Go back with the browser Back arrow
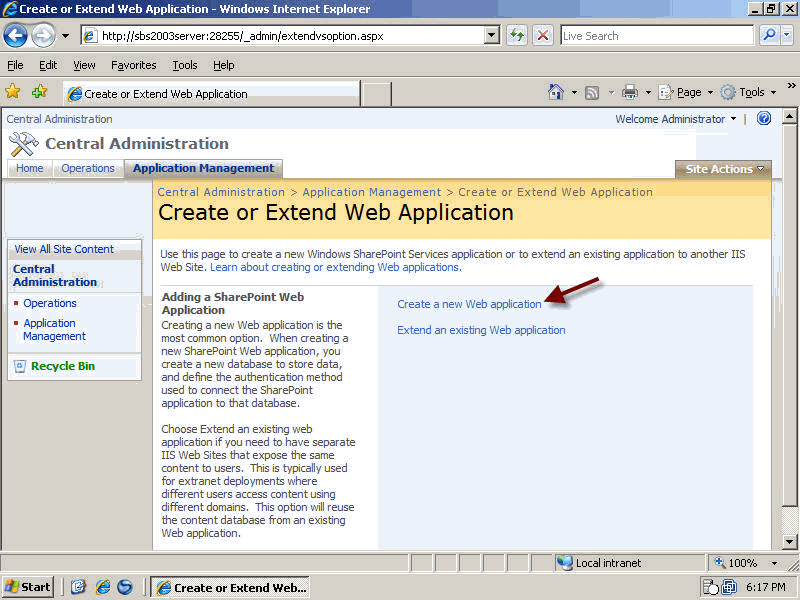 pos(15,36)
